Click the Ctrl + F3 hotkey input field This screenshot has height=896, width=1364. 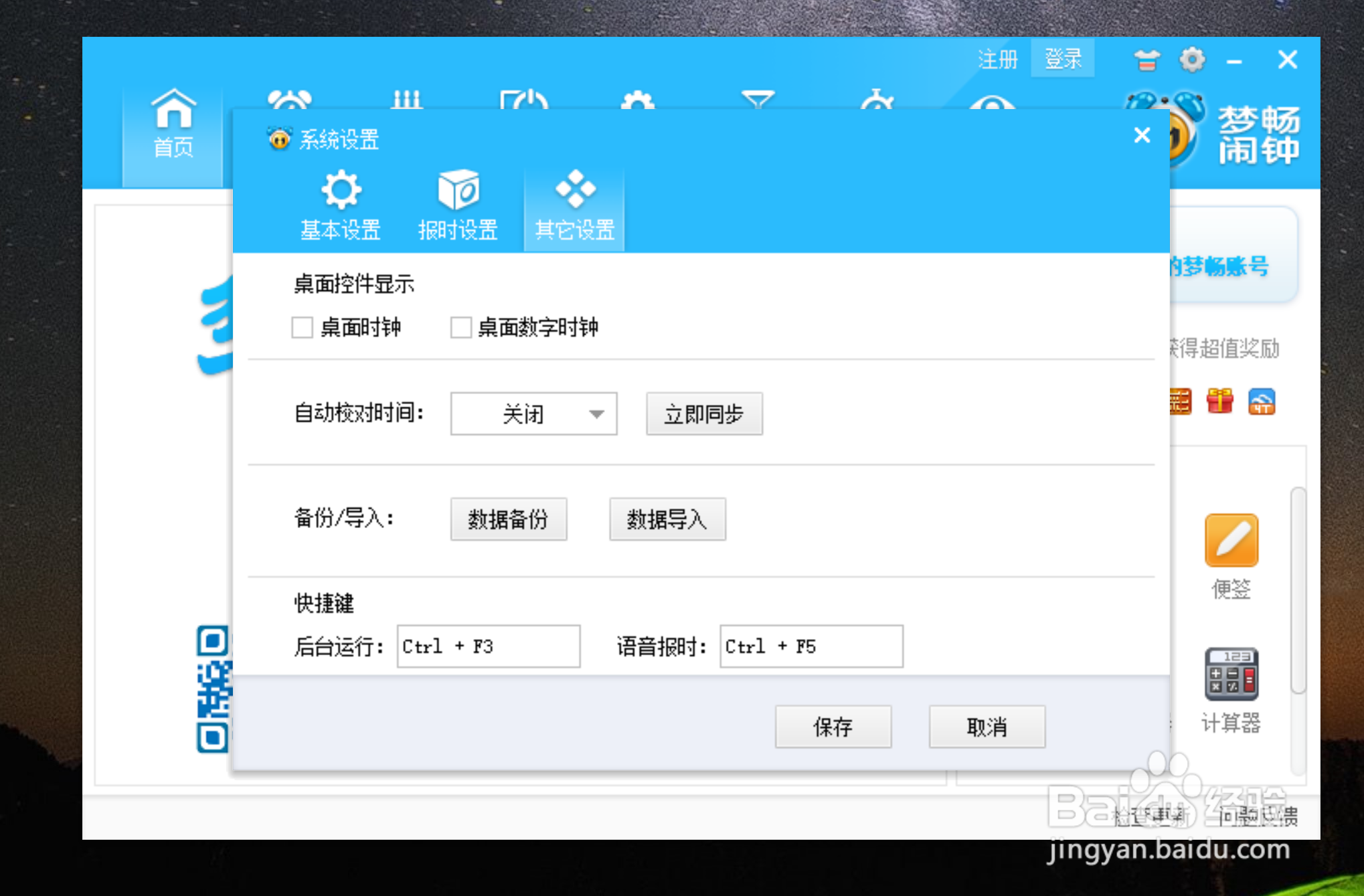488,646
